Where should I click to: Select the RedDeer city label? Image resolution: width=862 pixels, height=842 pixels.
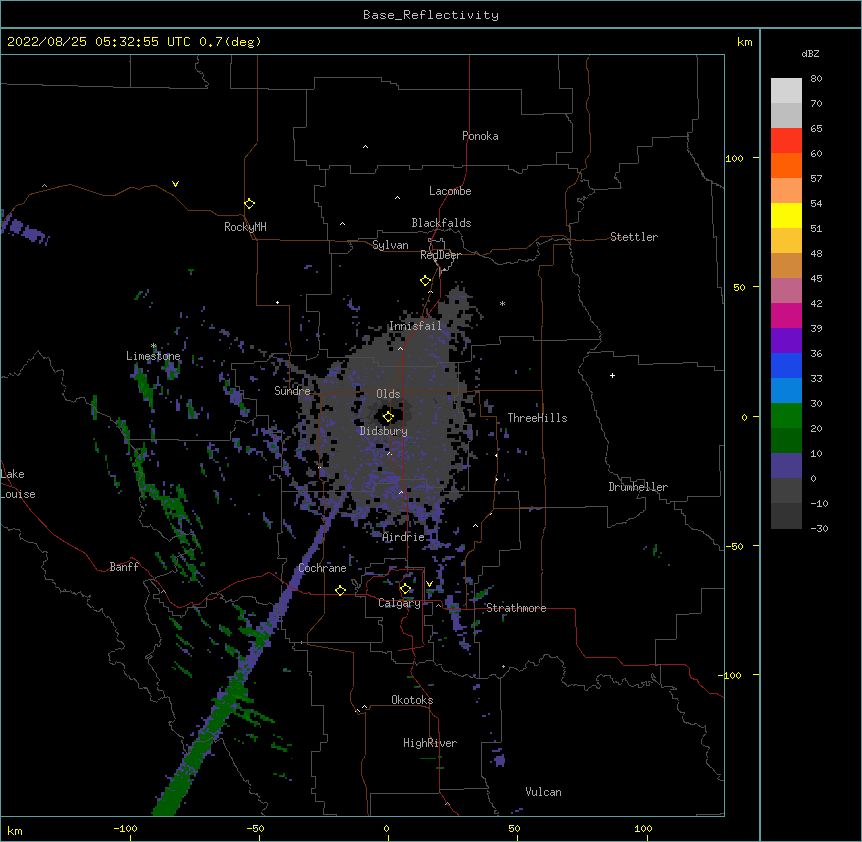pyautogui.click(x=440, y=255)
